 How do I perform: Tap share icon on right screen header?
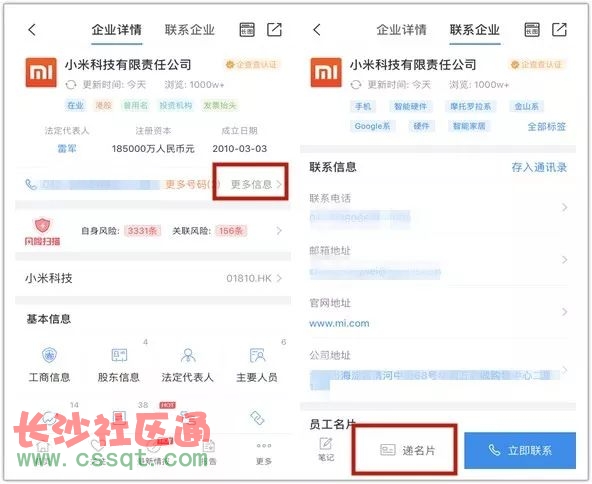[x=560, y=30]
